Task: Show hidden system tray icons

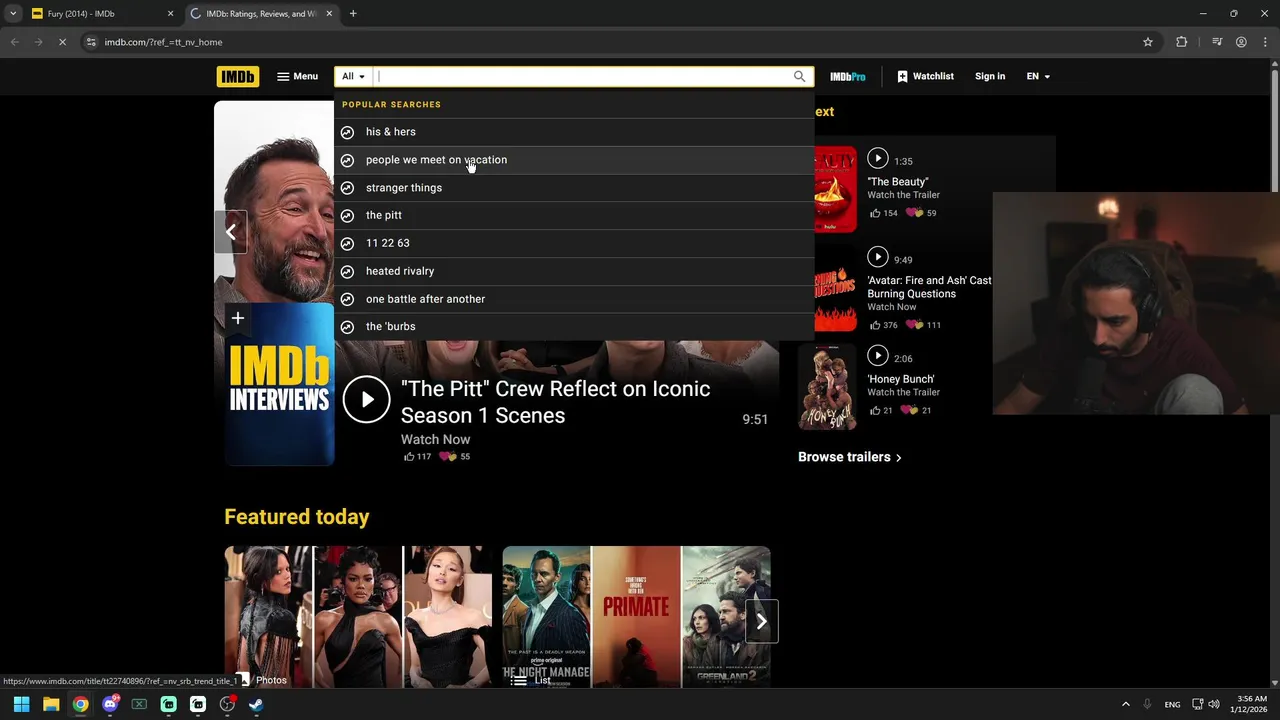Action: click(1125, 704)
